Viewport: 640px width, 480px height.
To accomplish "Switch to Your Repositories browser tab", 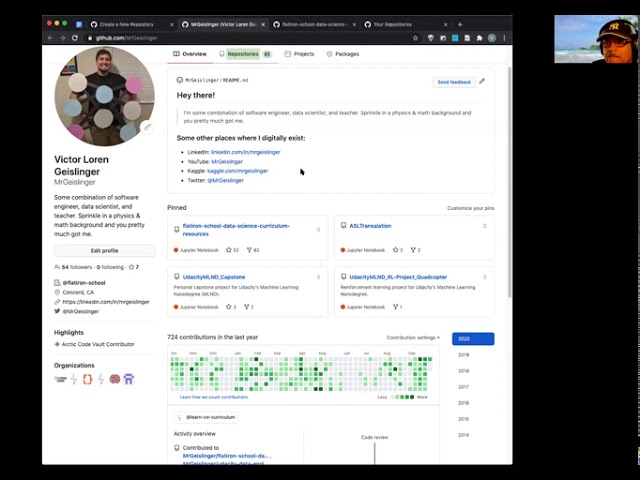I will pyautogui.click(x=392, y=24).
